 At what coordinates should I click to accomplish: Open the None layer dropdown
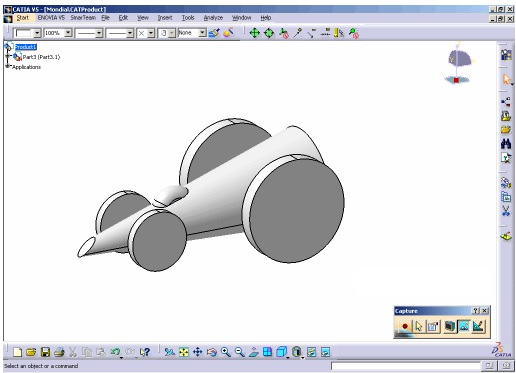coord(202,33)
